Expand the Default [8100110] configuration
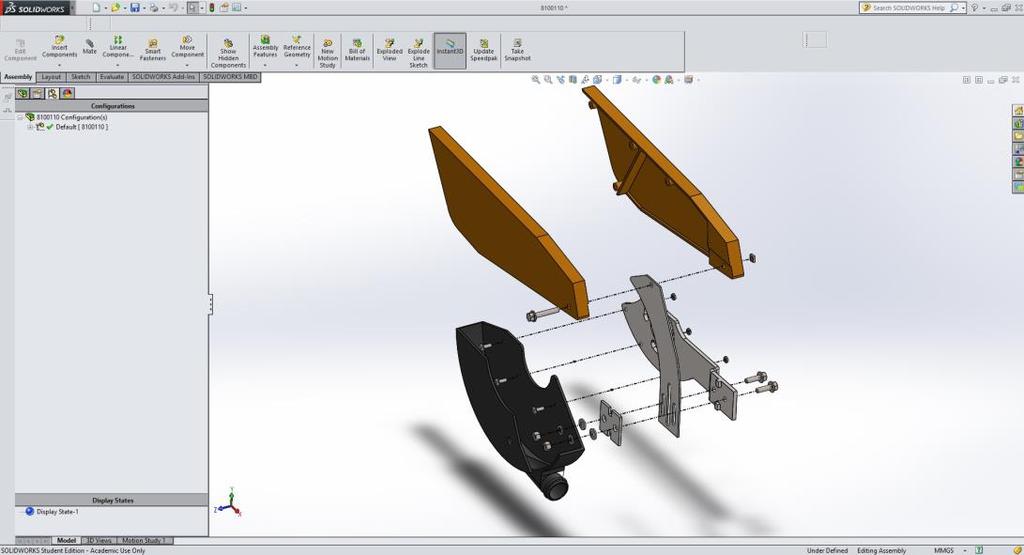Image resolution: width=1024 pixels, height=555 pixels. (x=30, y=127)
